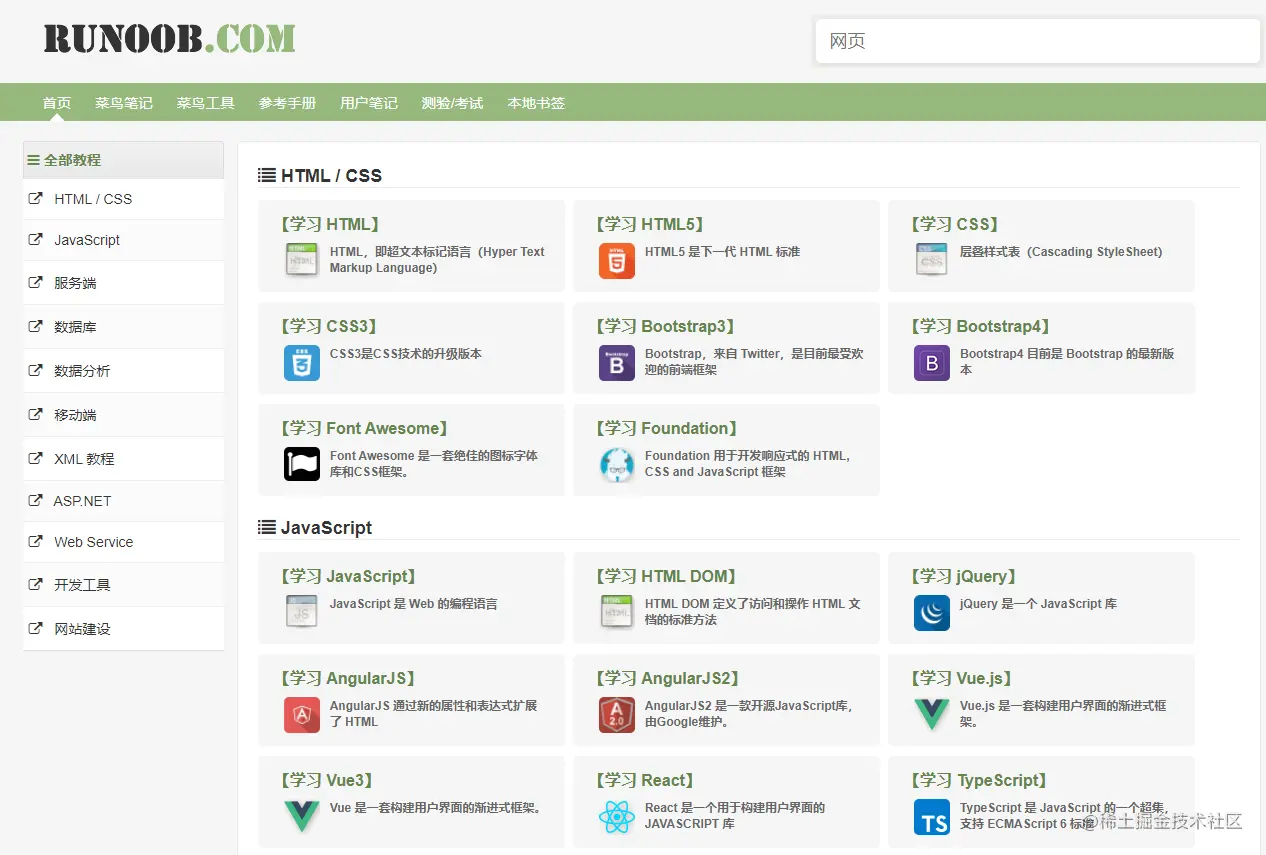
Task: Open the 【学习 Bootstrap3】 link
Action: coord(664,326)
